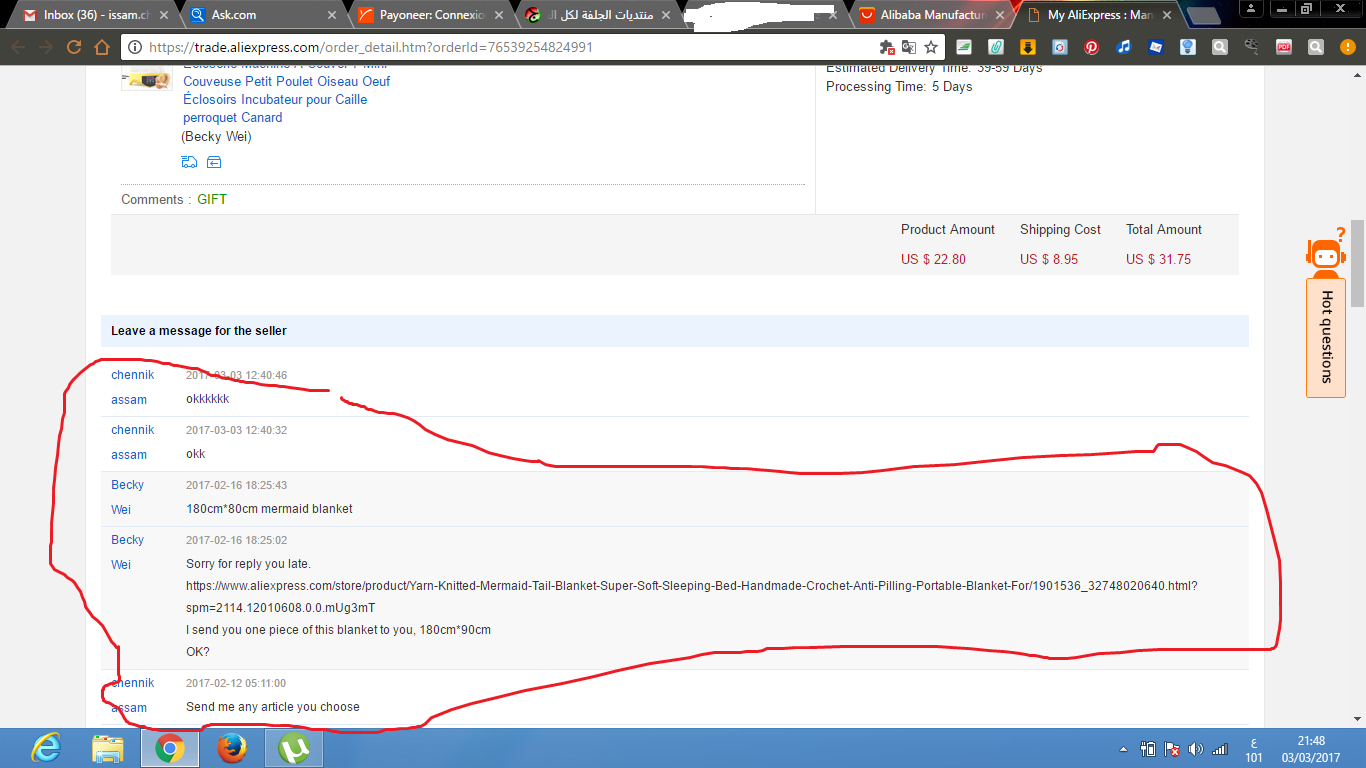
Task: Open the Pinterest extension icon
Action: 1092,47
